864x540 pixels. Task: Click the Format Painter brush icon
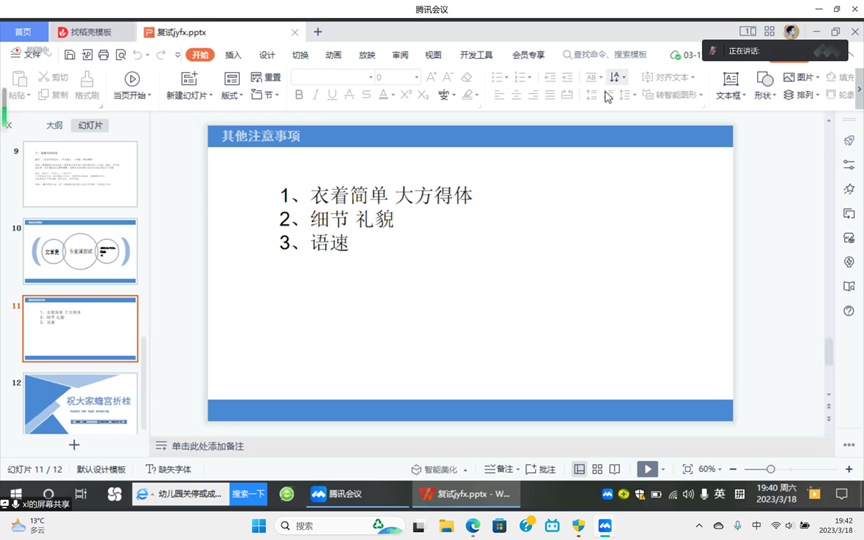point(87,79)
